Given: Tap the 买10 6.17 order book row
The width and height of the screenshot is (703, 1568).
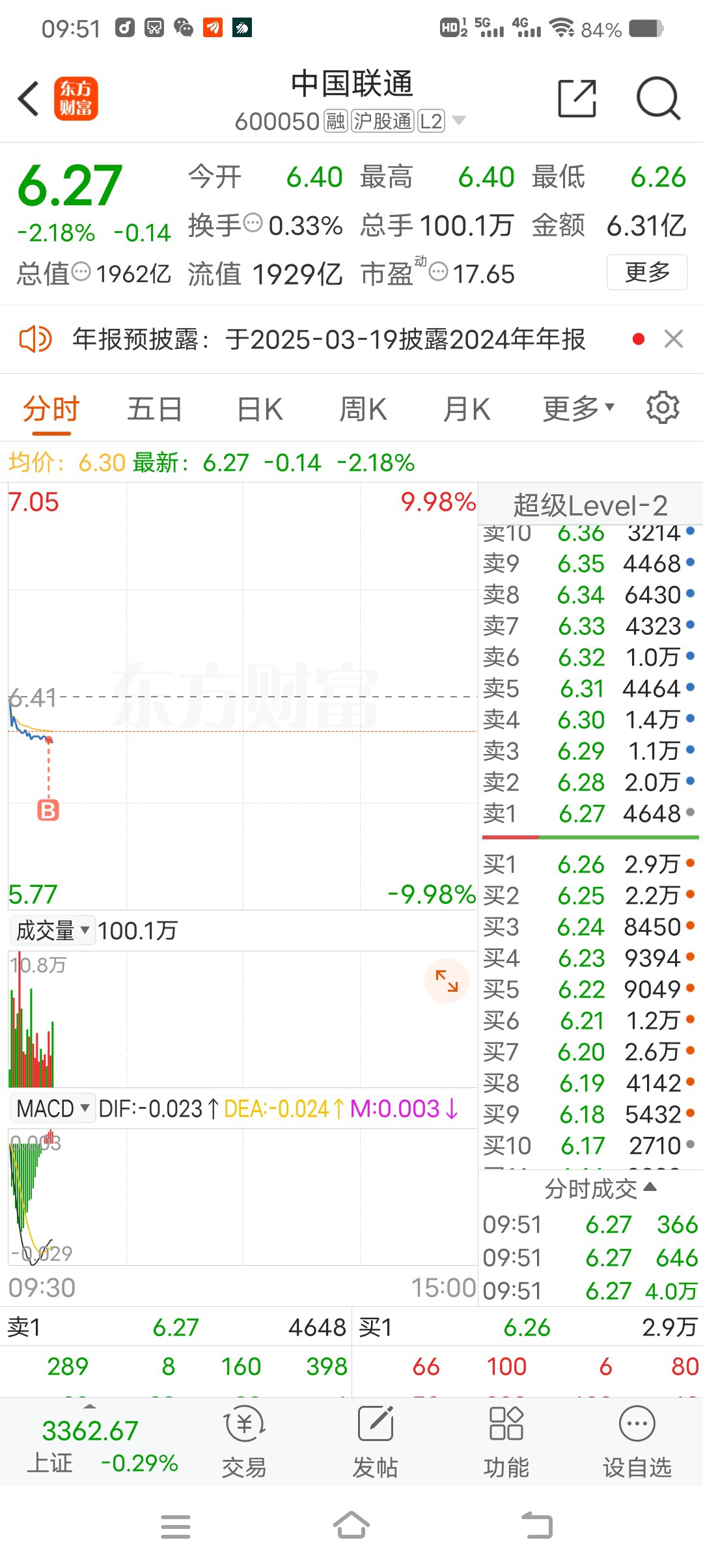Looking at the screenshot, I should [589, 1145].
